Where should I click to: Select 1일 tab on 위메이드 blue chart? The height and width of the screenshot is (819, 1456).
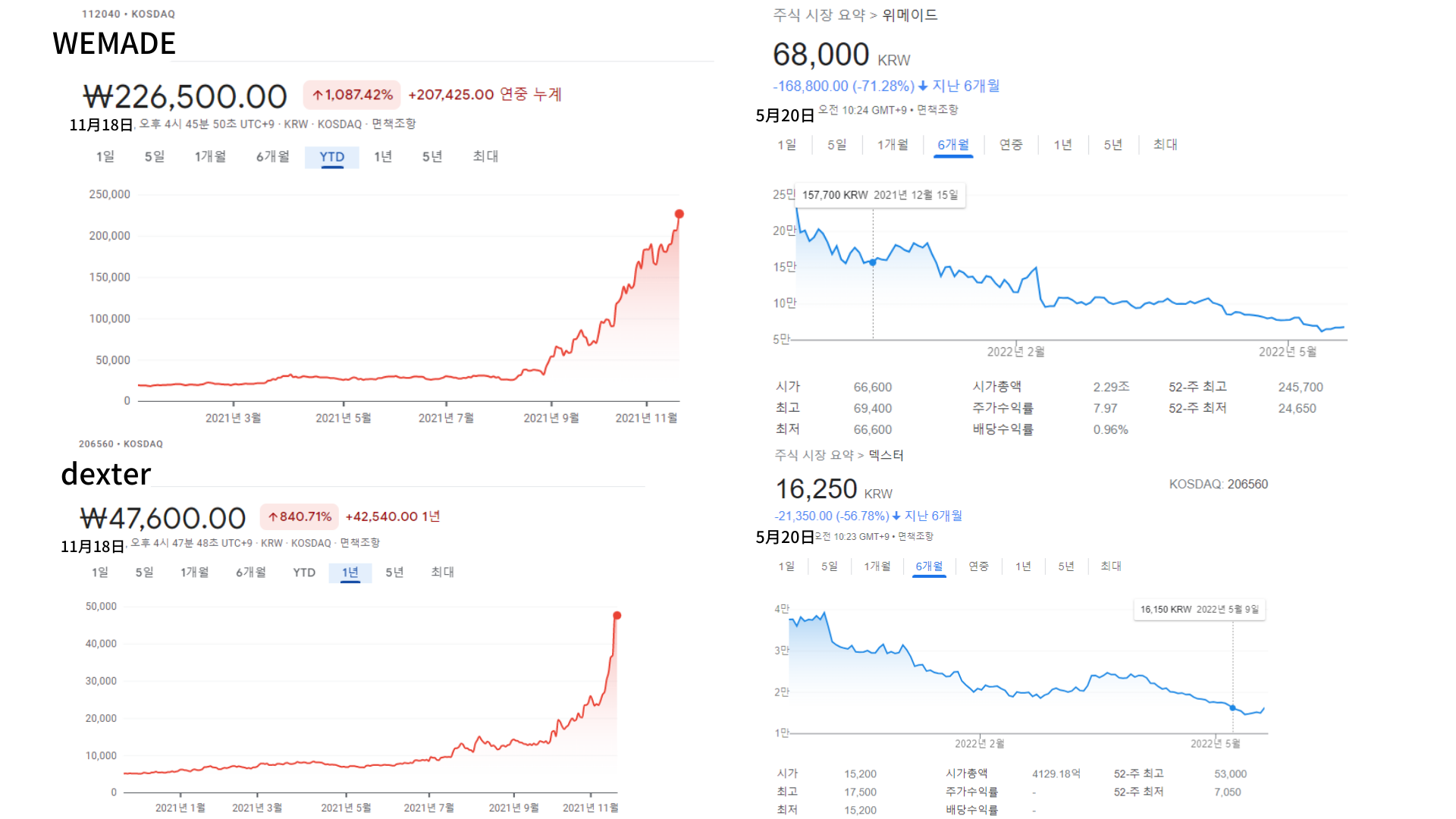click(787, 145)
